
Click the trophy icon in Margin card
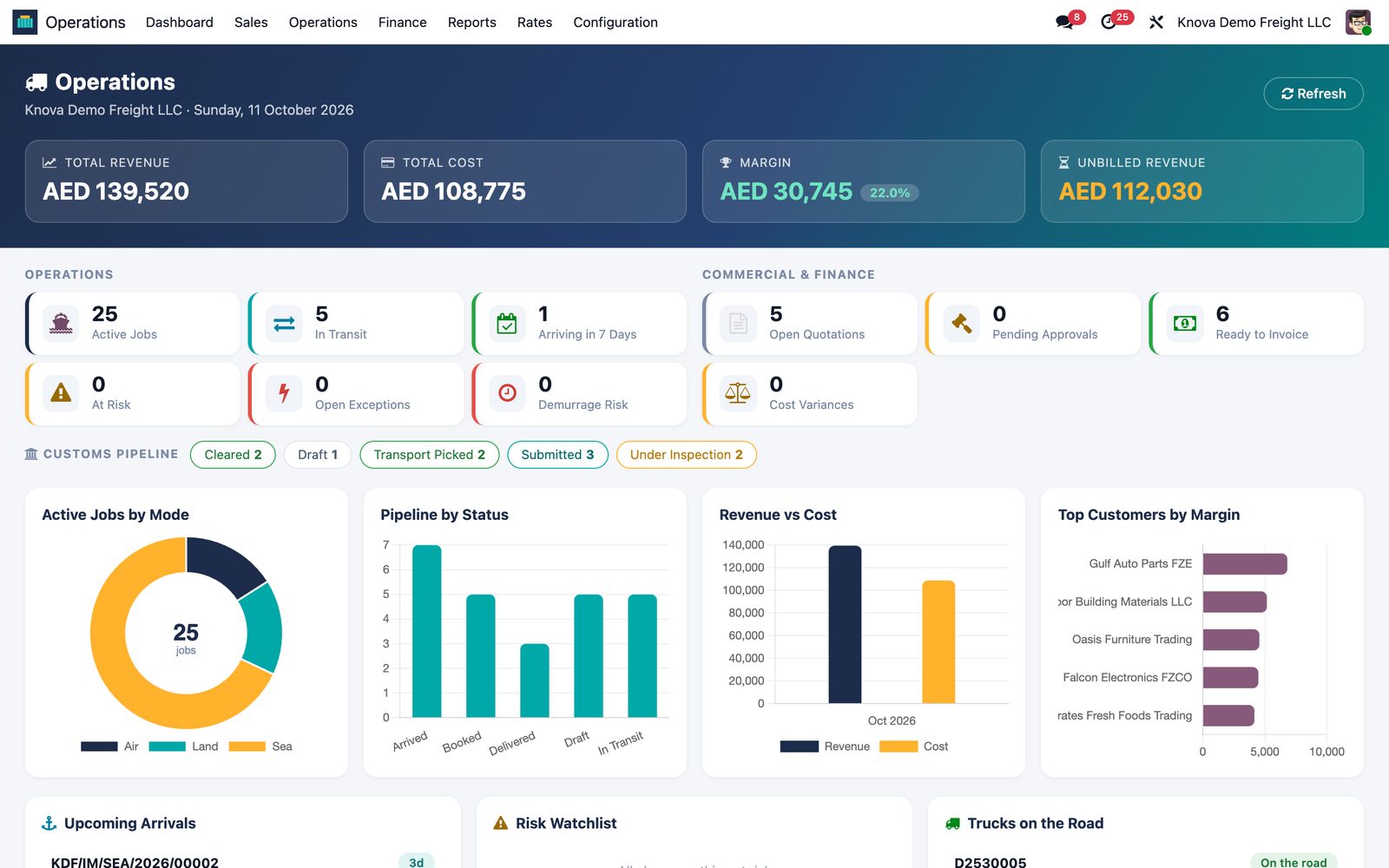click(726, 162)
